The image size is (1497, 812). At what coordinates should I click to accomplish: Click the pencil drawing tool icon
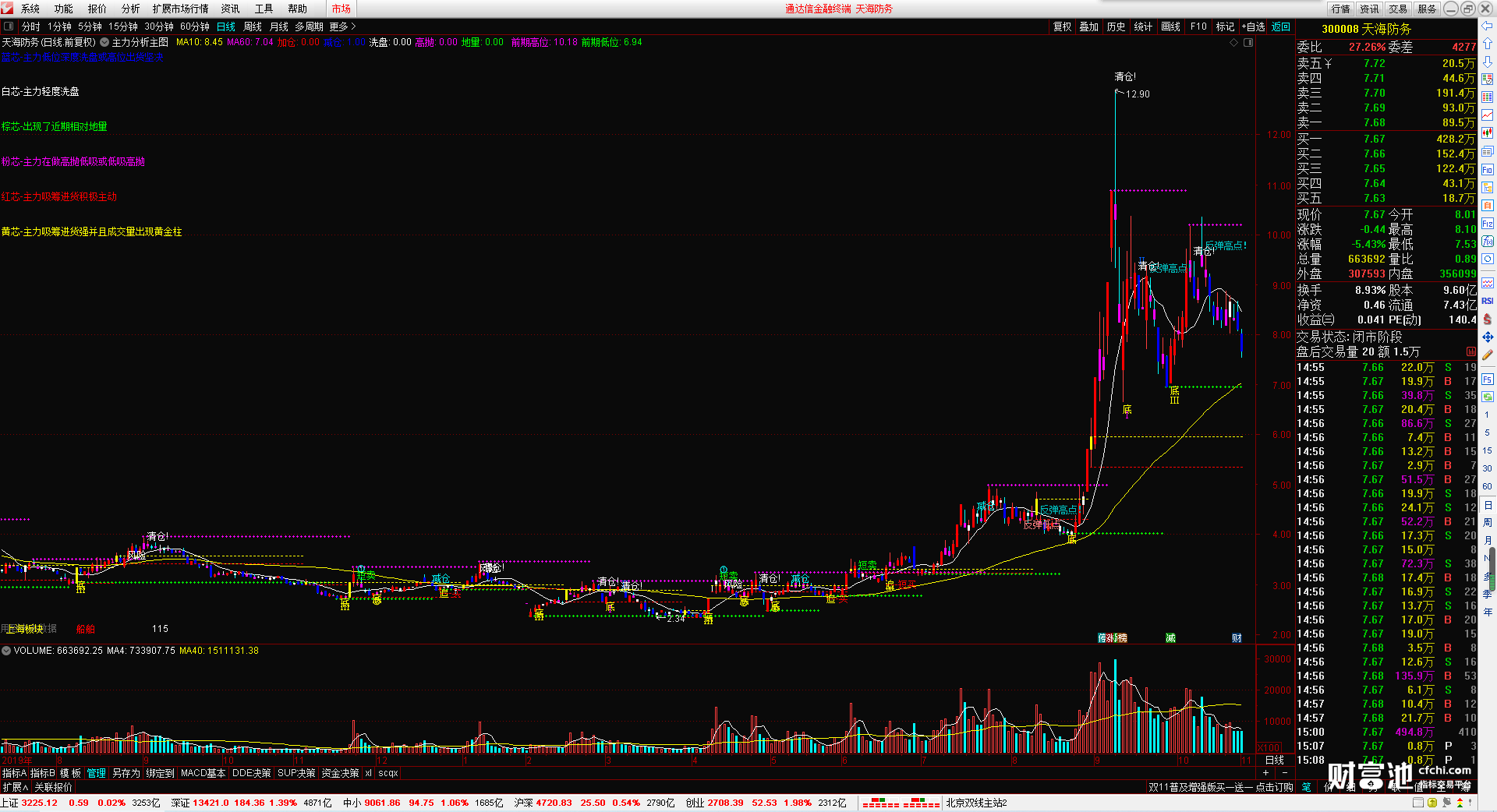click(1488, 354)
